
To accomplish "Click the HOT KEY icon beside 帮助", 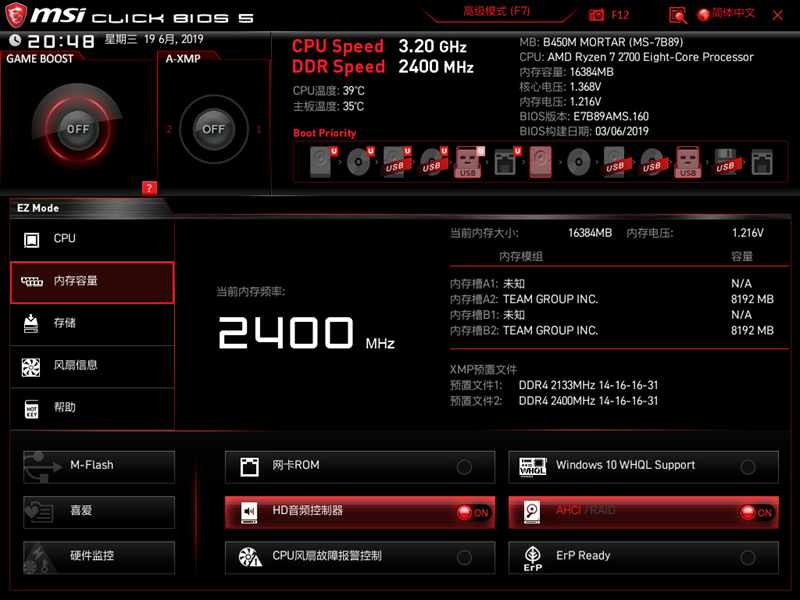I will point(32,409).
